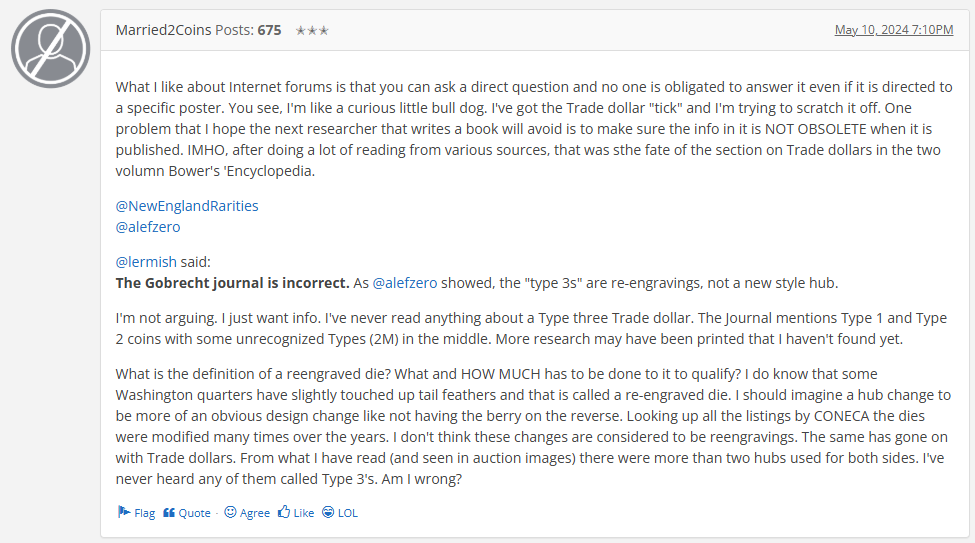Screen dimensions: 975x543
Task: Flag this post using the Flag label
Action: [x=145, y=513]
